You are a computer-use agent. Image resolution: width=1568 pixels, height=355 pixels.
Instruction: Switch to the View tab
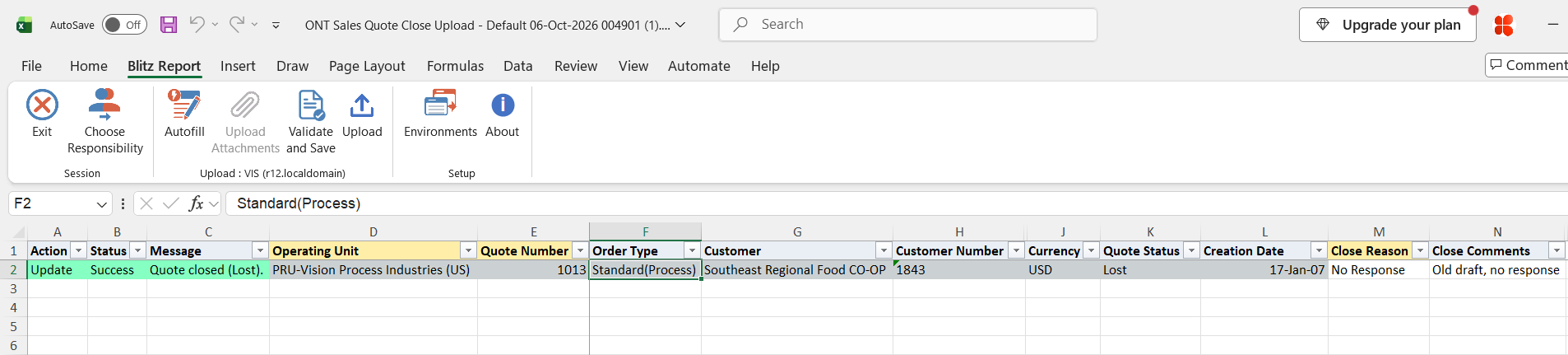tap(633, 66)
